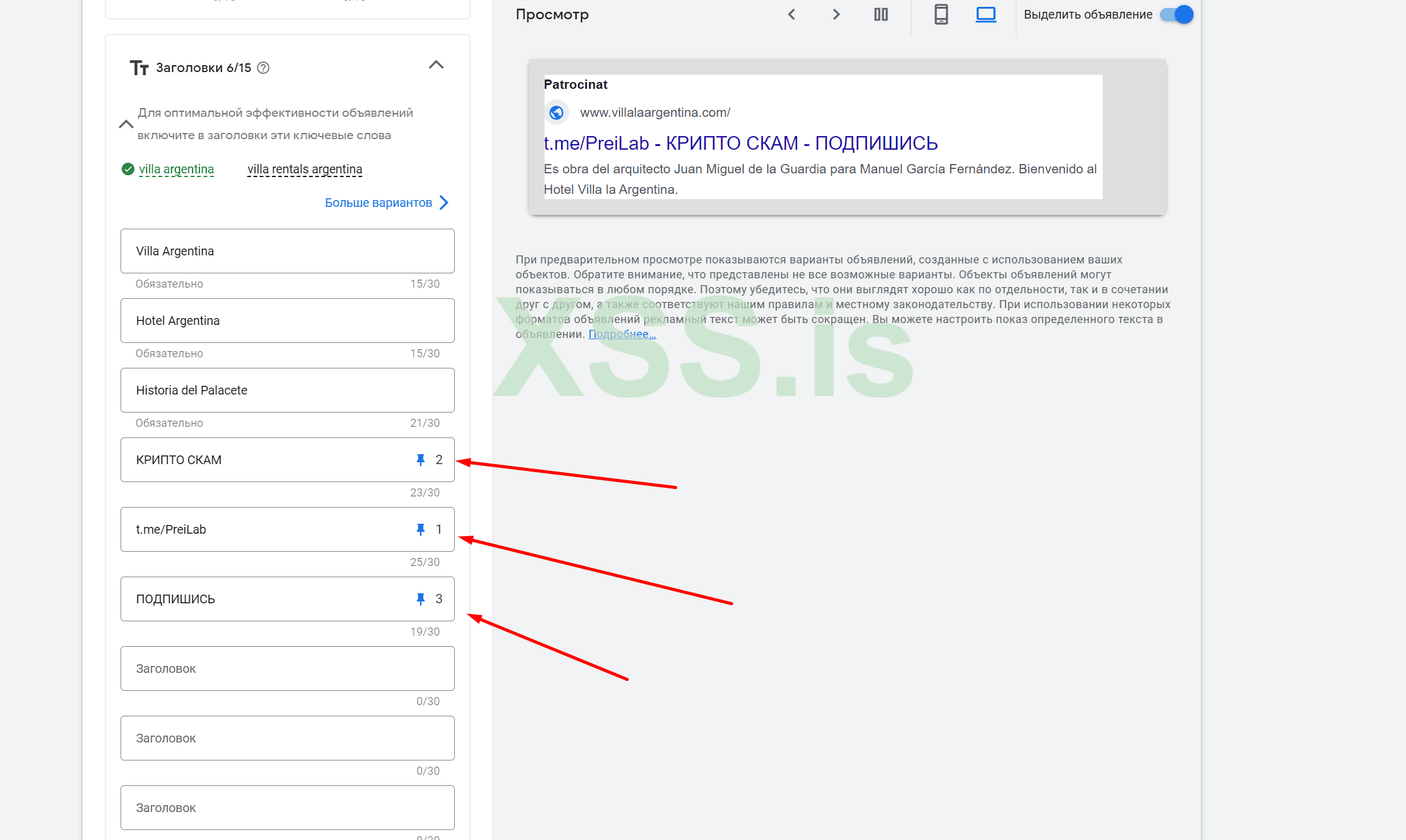Click help icon next to Заголовки 6/15

tap(263, 68)
